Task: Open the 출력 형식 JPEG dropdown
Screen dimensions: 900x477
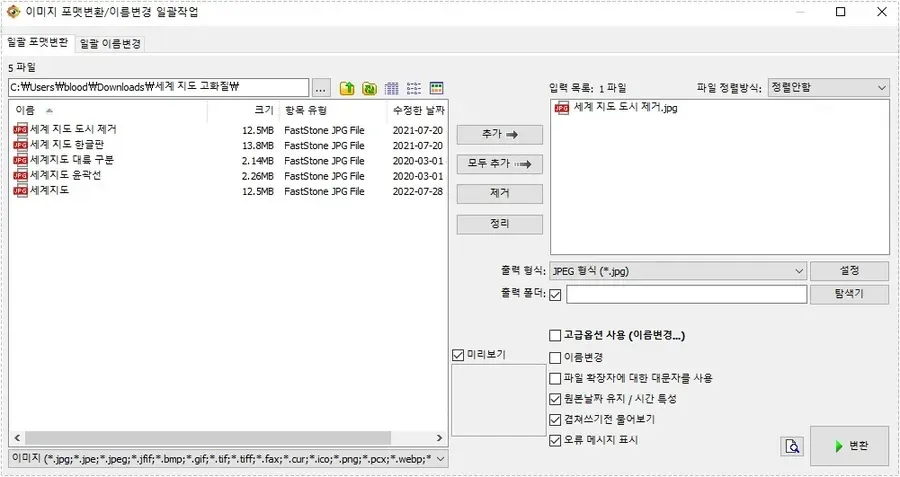Action: tap(678, 271)
